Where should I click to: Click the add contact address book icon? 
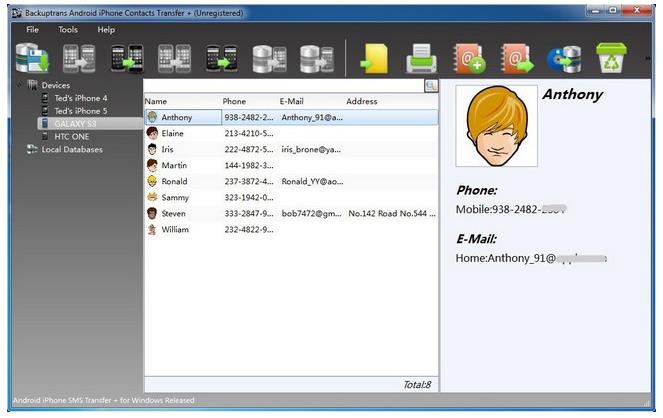(469, 58)
